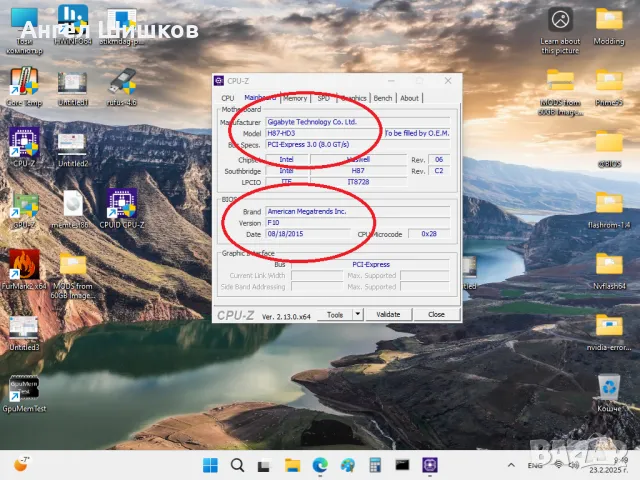
Task: Switch to the Memory tab
Action: click(x=295, y=98)
